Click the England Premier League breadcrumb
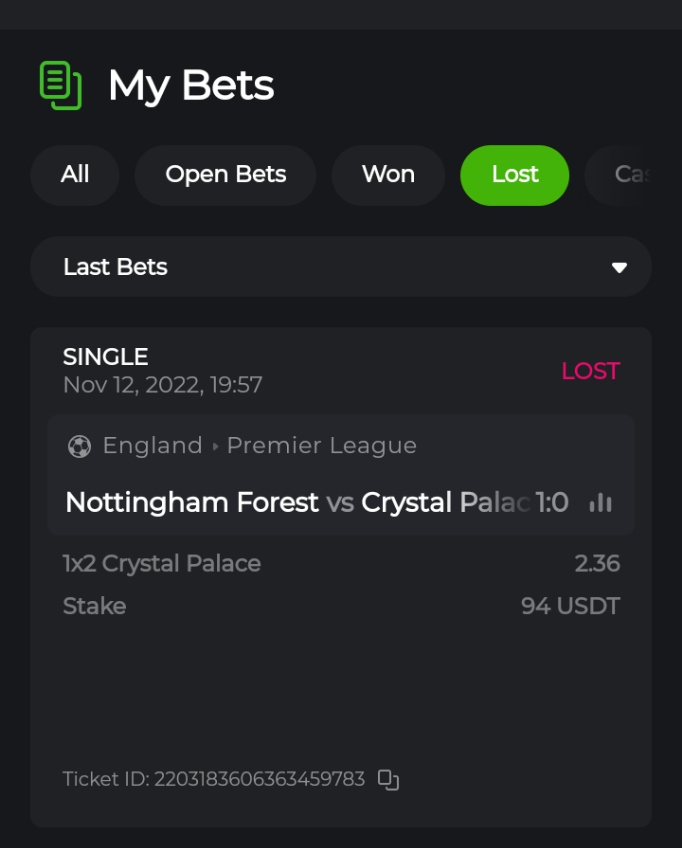This screenshot has width=682, height=848. coord(260,446)
